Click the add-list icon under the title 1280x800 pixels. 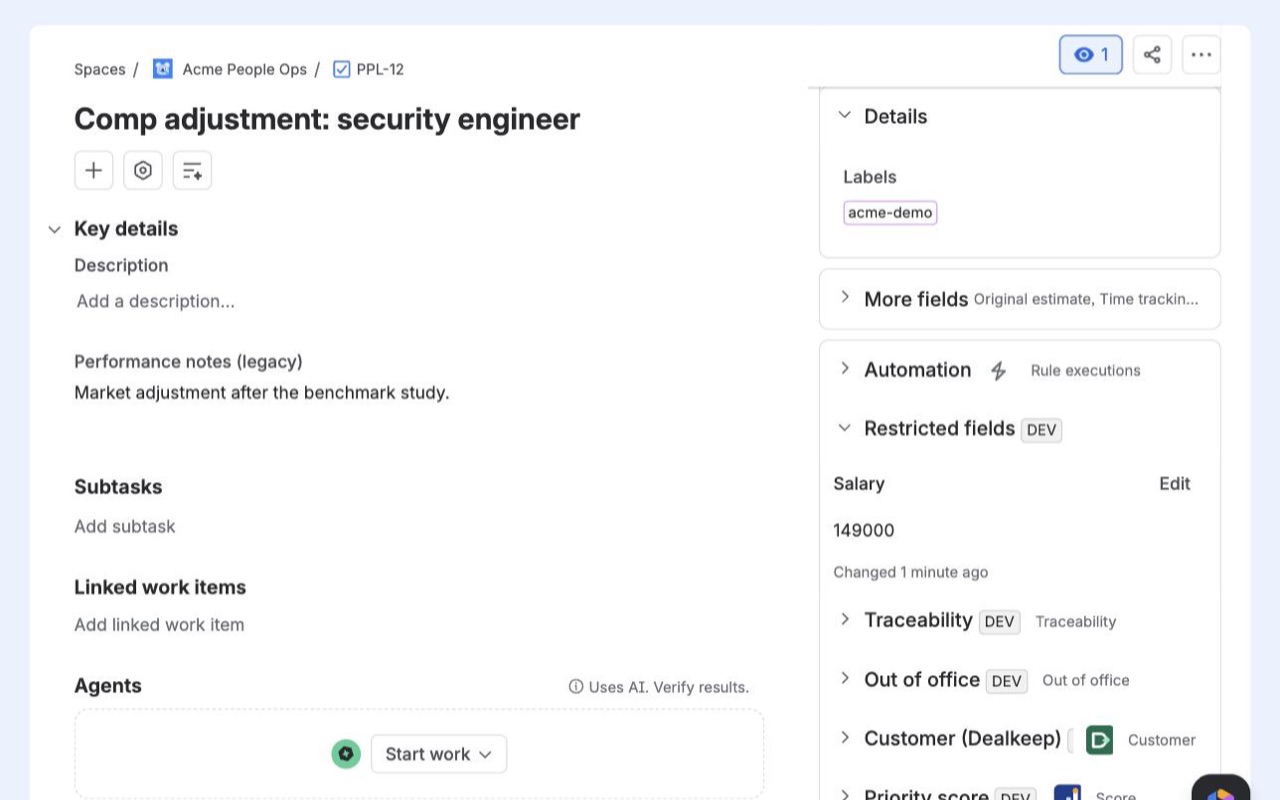[x=192, y=170]
